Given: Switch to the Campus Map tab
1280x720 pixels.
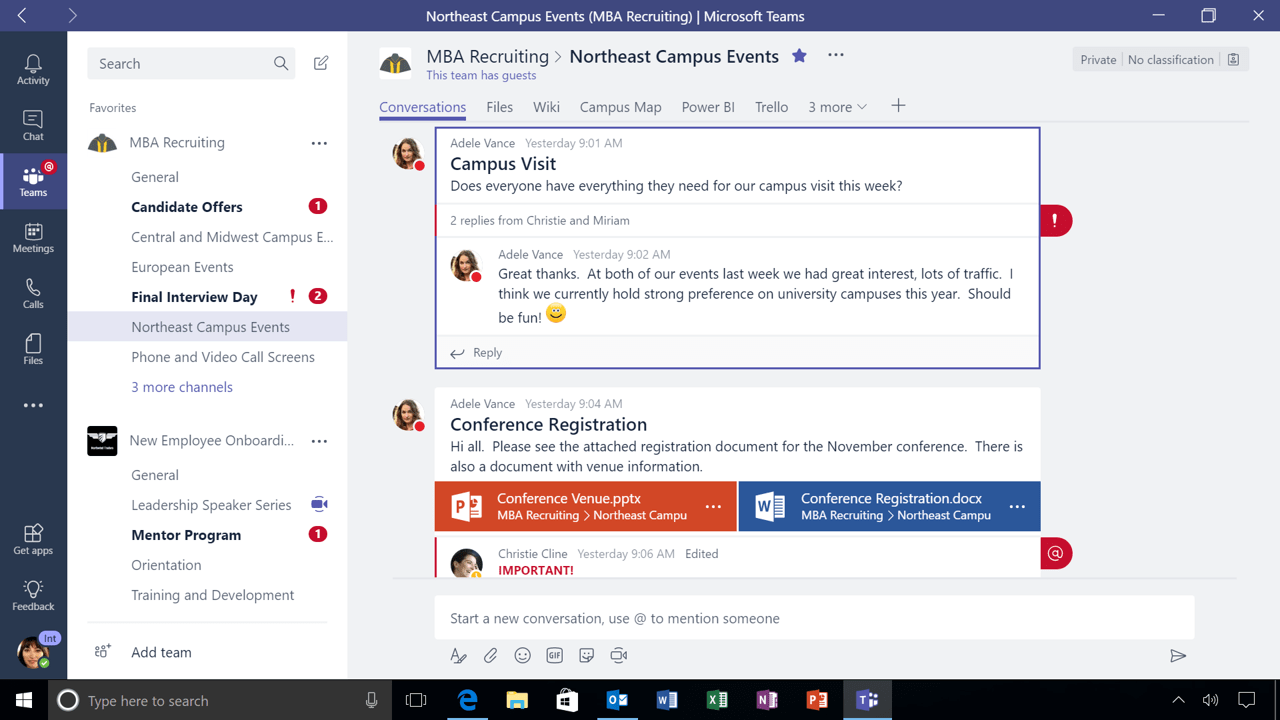Looking at the screenshot, I should click(620, 106).
